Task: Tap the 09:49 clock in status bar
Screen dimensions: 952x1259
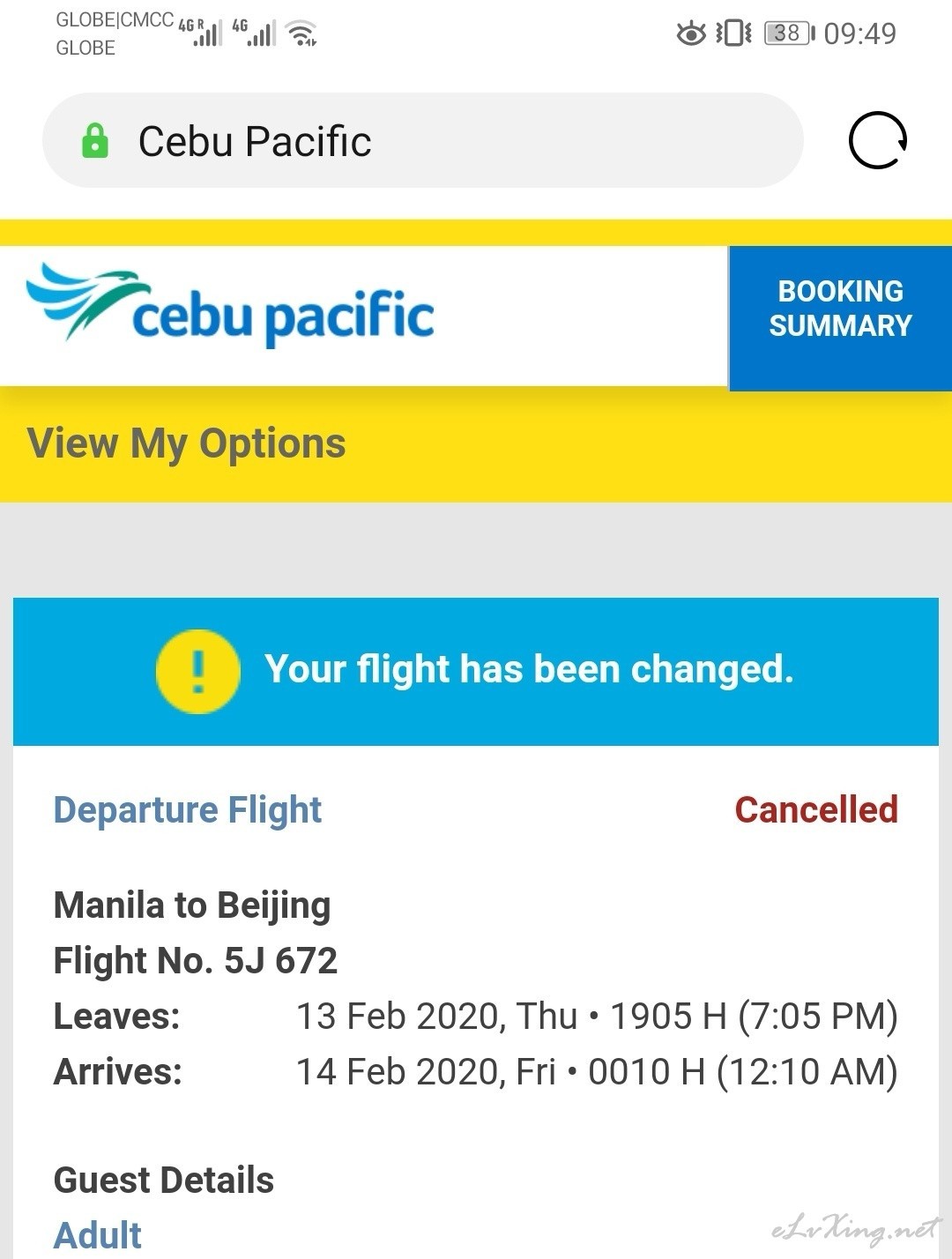Action: pos(859,34)
